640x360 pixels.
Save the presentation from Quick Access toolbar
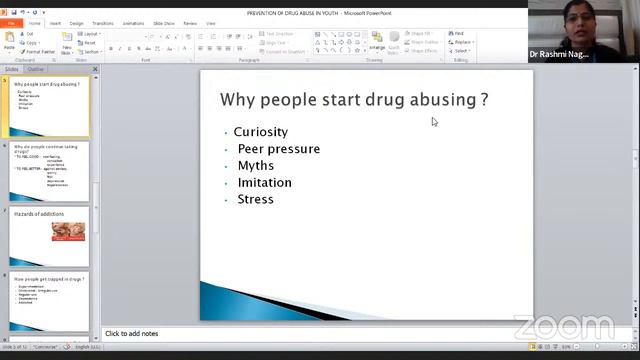tap(13, 13)
